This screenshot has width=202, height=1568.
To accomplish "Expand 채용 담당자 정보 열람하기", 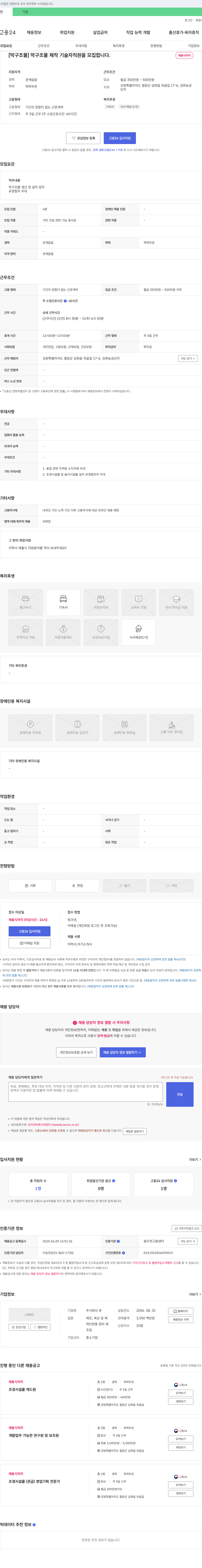I will 122,1052.
